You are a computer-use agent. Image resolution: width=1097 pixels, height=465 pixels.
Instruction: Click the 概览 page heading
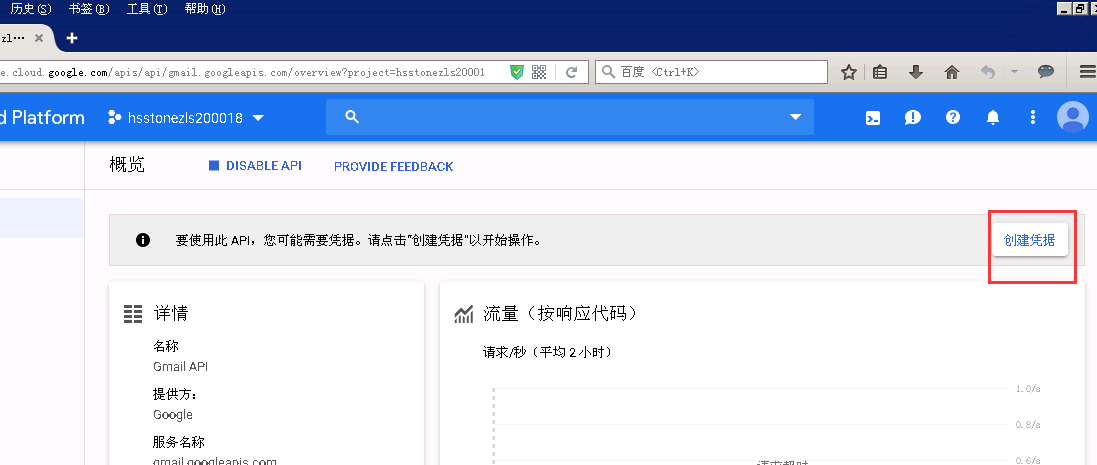click(x=127, y=165)
